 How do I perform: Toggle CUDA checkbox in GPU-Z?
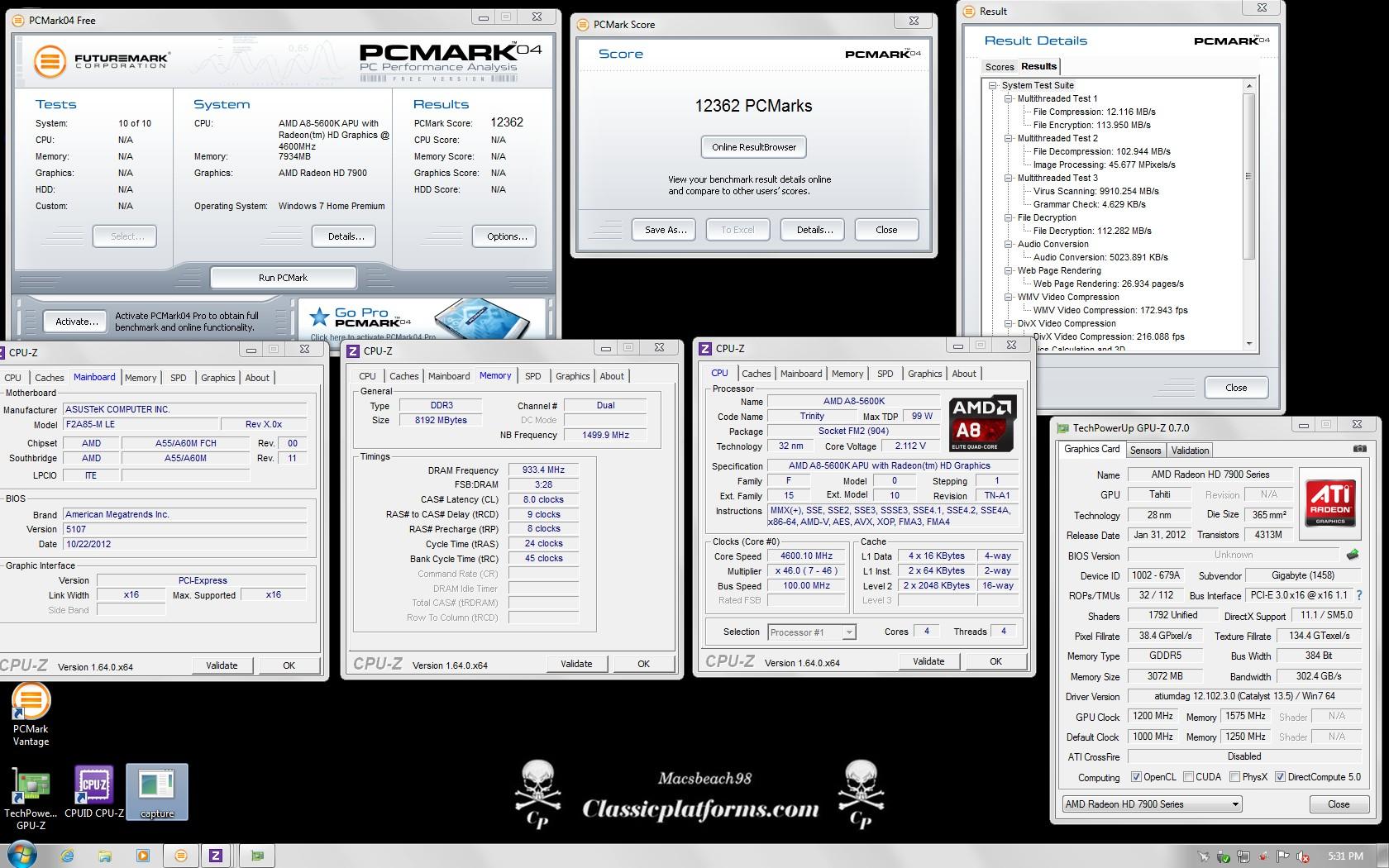[x=1188, y=777]
